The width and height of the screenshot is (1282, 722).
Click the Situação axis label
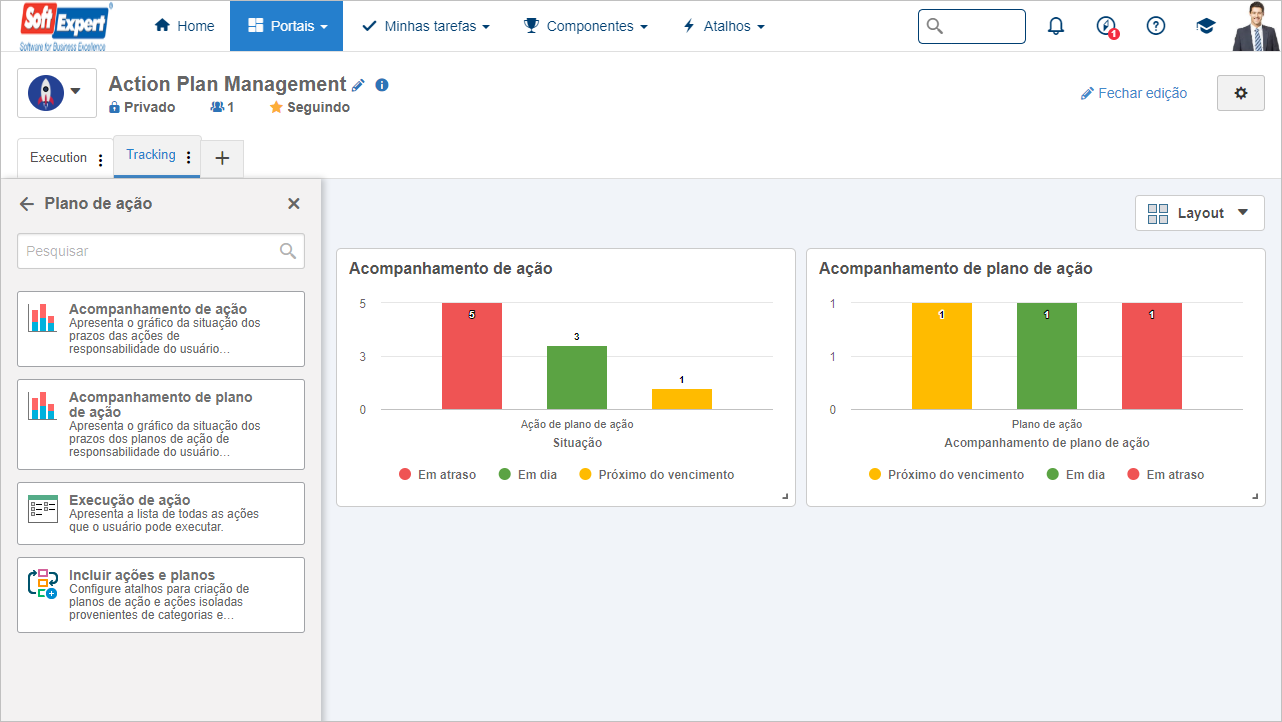point(577,442)
